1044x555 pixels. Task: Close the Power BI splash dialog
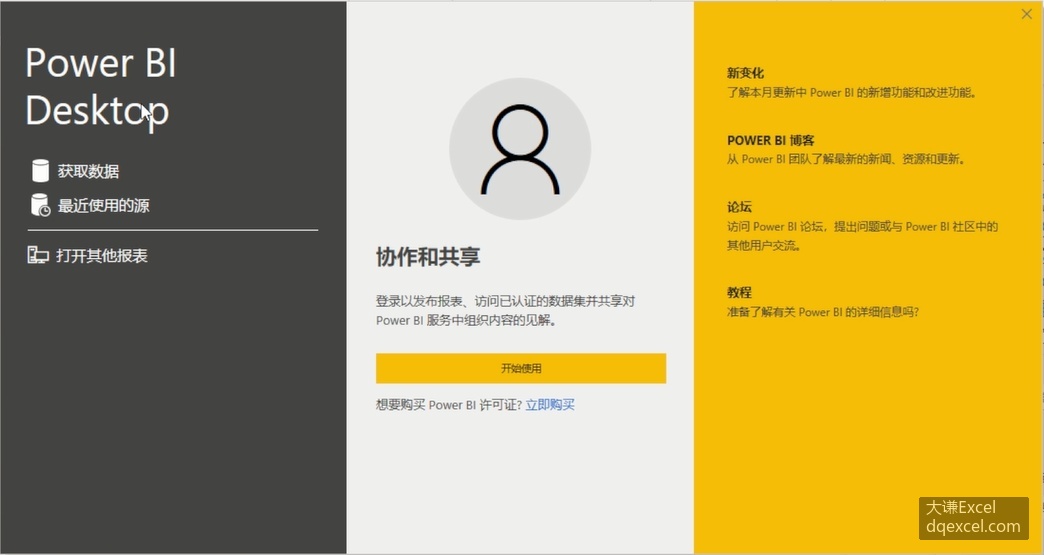pos(1027,14)
